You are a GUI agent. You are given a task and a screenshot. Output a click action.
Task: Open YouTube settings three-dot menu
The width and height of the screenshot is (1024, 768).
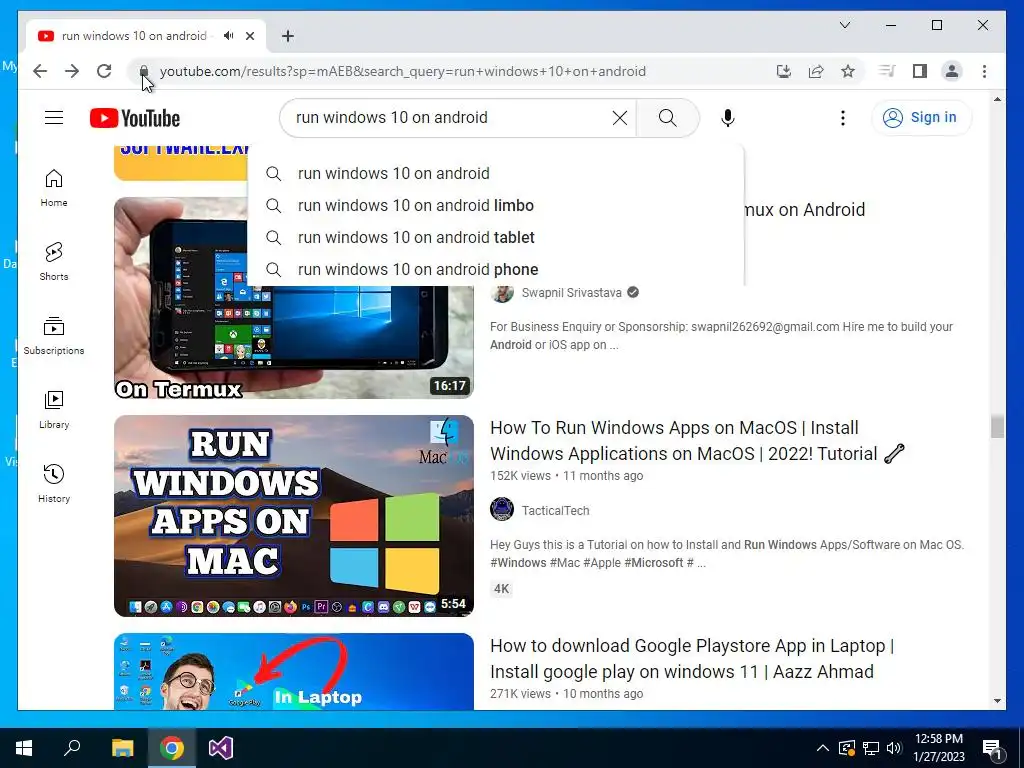click(x=843, y=118)
